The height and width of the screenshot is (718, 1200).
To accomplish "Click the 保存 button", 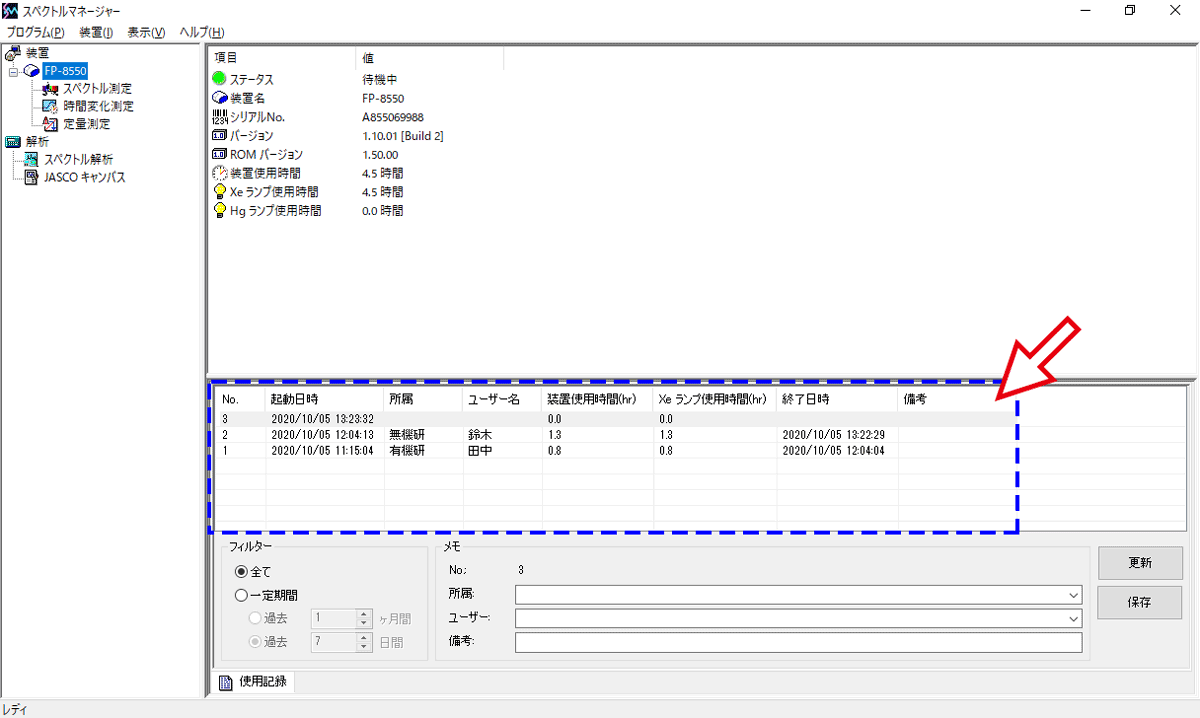I will point(1140,602).
